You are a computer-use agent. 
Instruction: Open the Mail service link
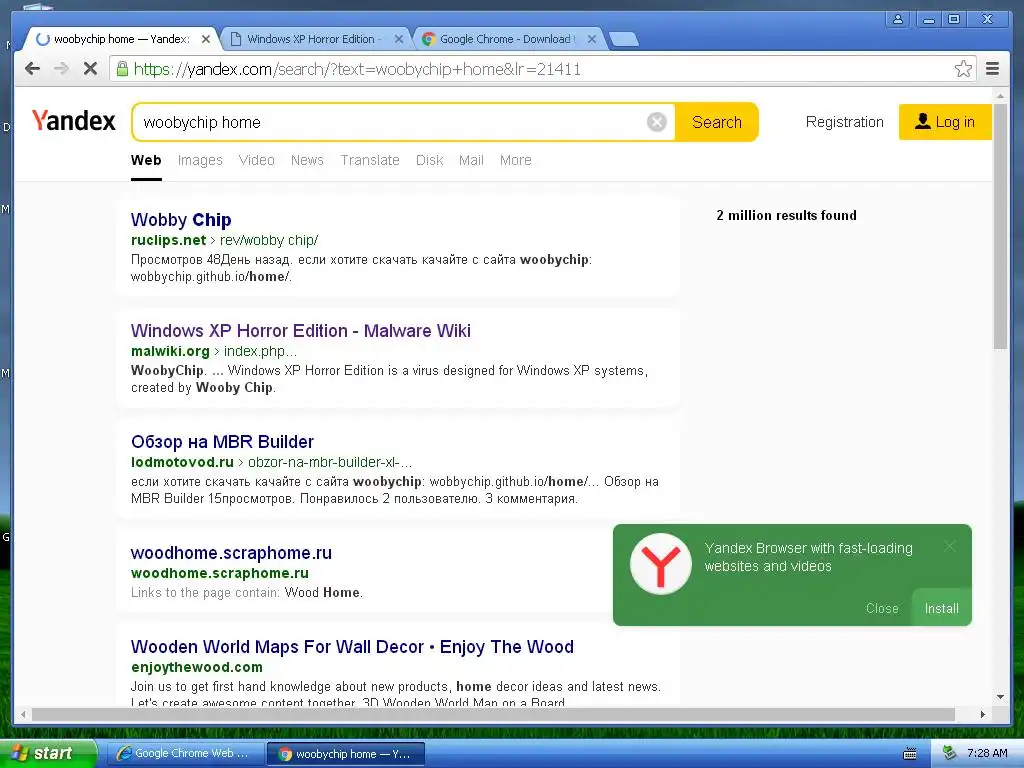click(x=471, y=160)
